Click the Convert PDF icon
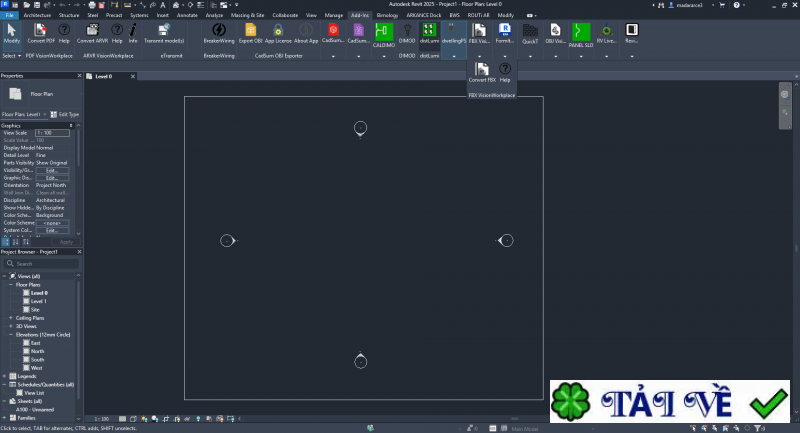This screenshot has width=800, height=433. (x=41, y=34)
